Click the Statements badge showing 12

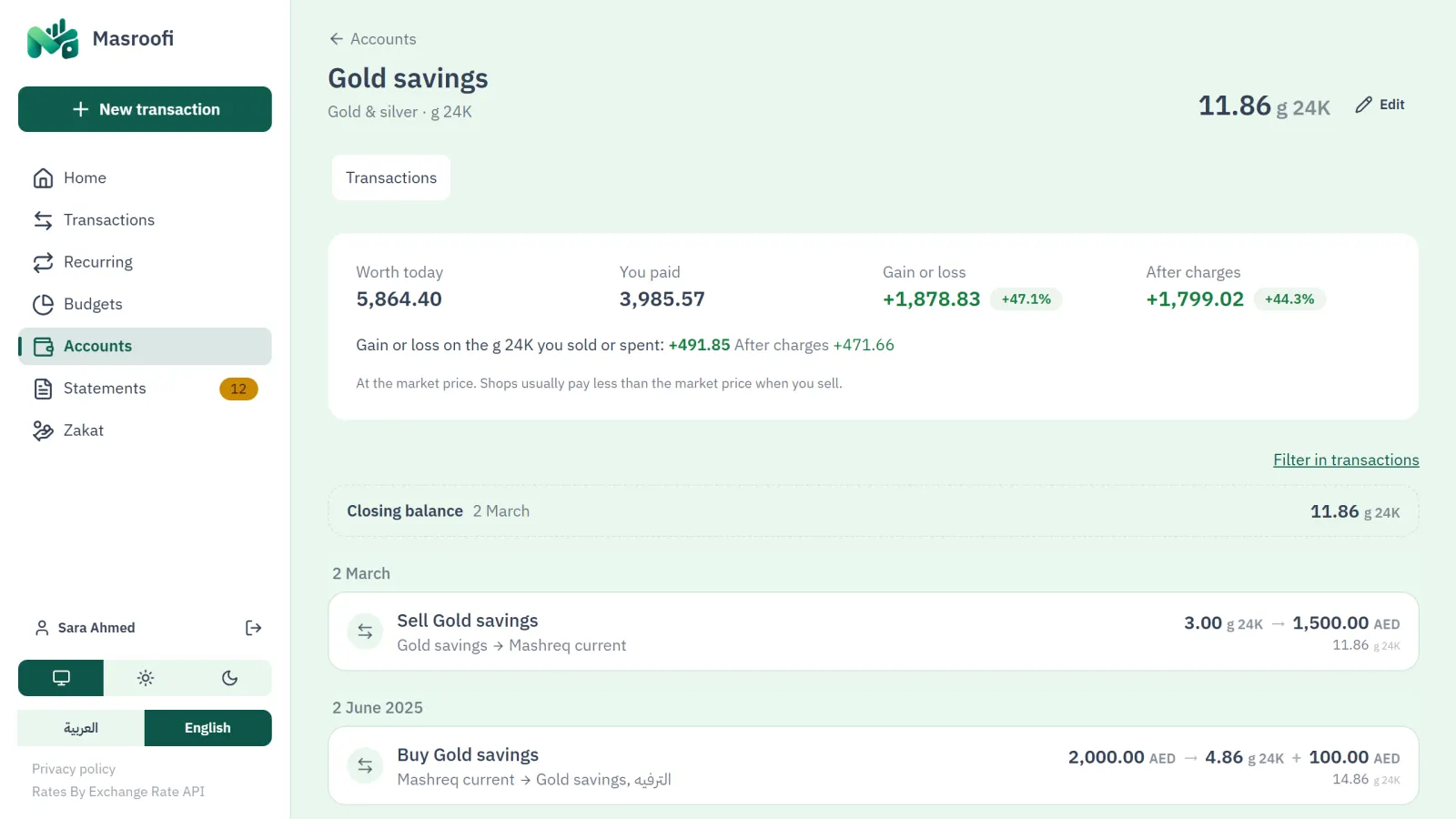tap(238, 389)
